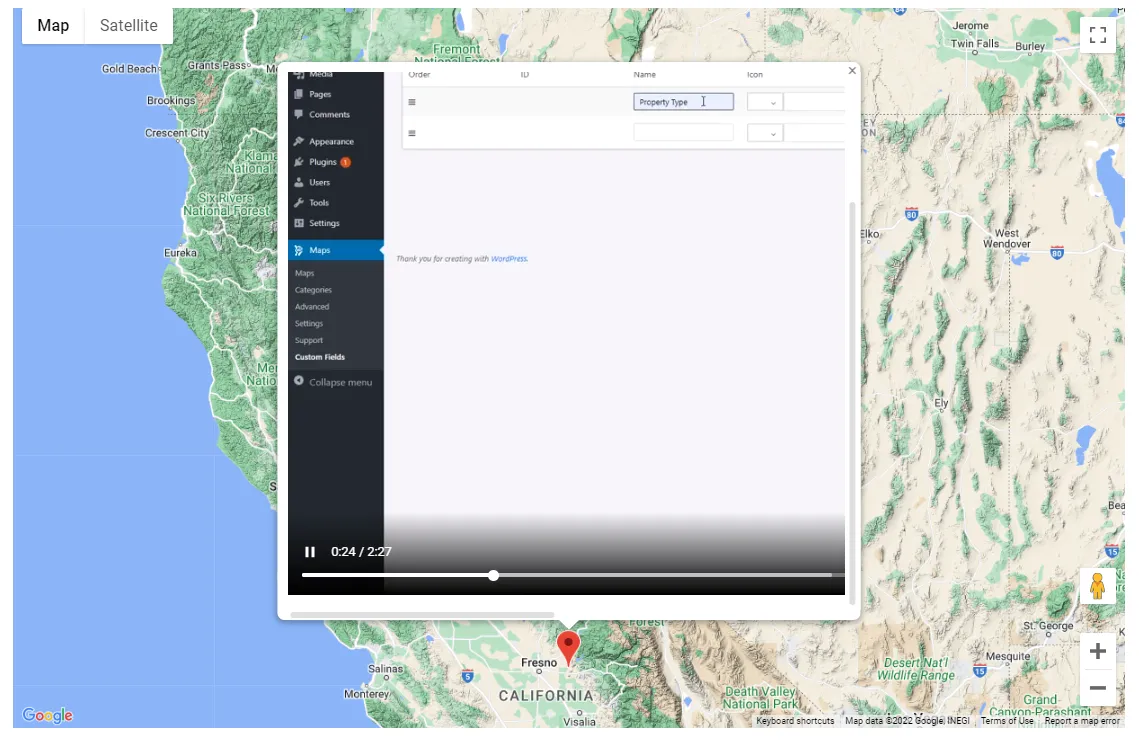Screen dimensions: 1139x745
Task: Click the Name column header
Action: 644,75
